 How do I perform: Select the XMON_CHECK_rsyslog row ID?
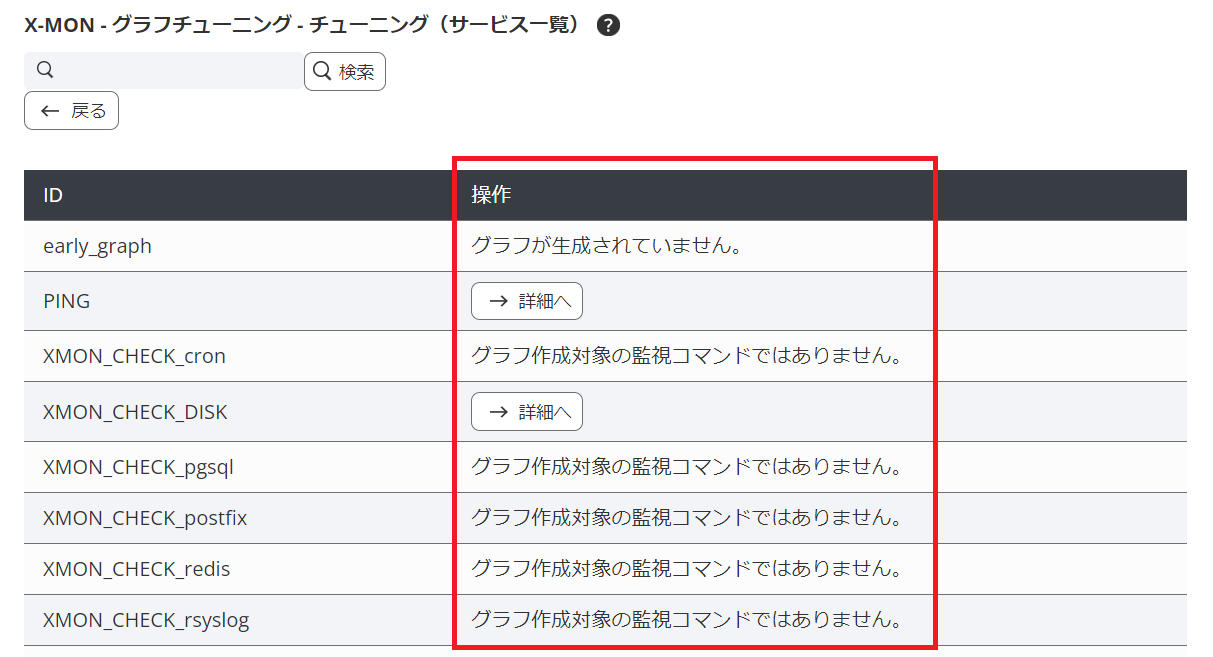tap(146, 620)
